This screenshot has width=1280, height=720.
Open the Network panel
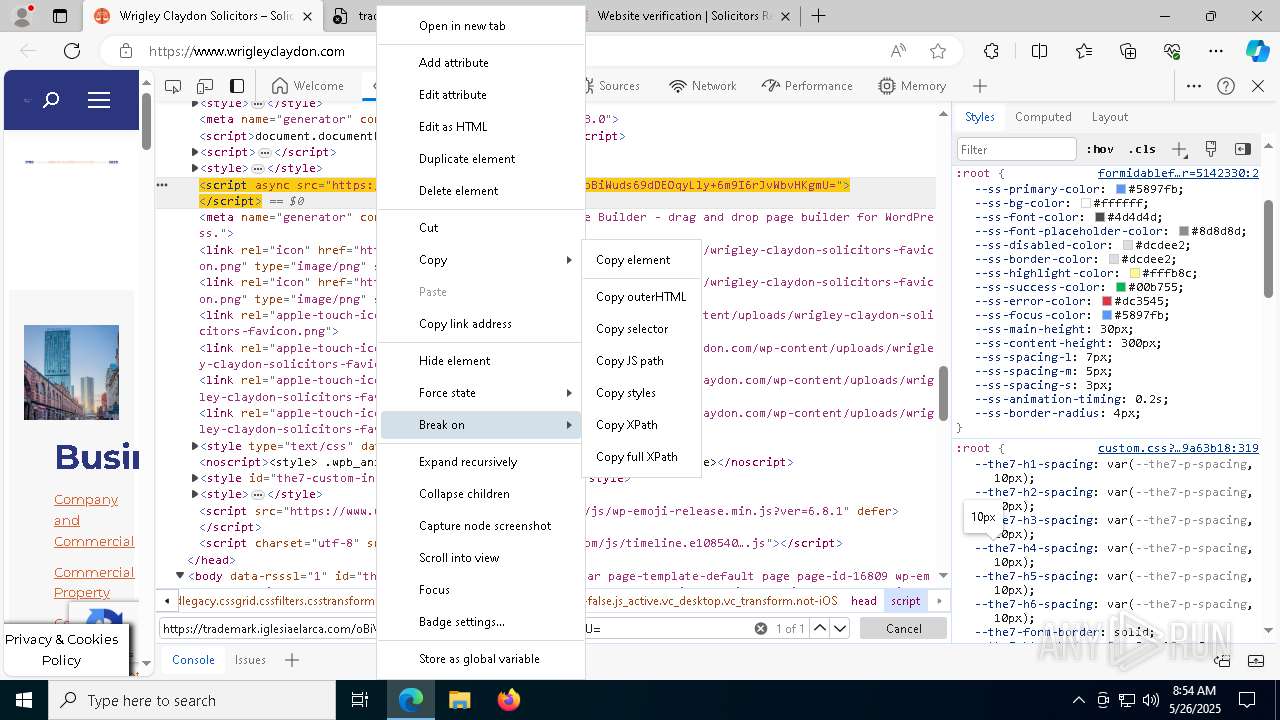pos(703,86)
